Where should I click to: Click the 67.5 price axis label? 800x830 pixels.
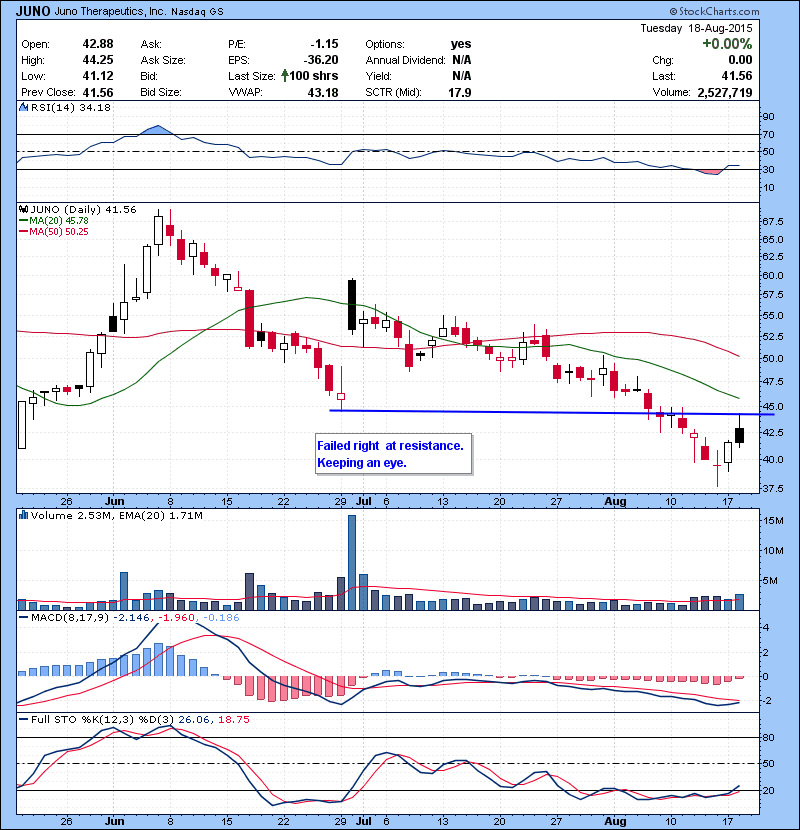772,221
